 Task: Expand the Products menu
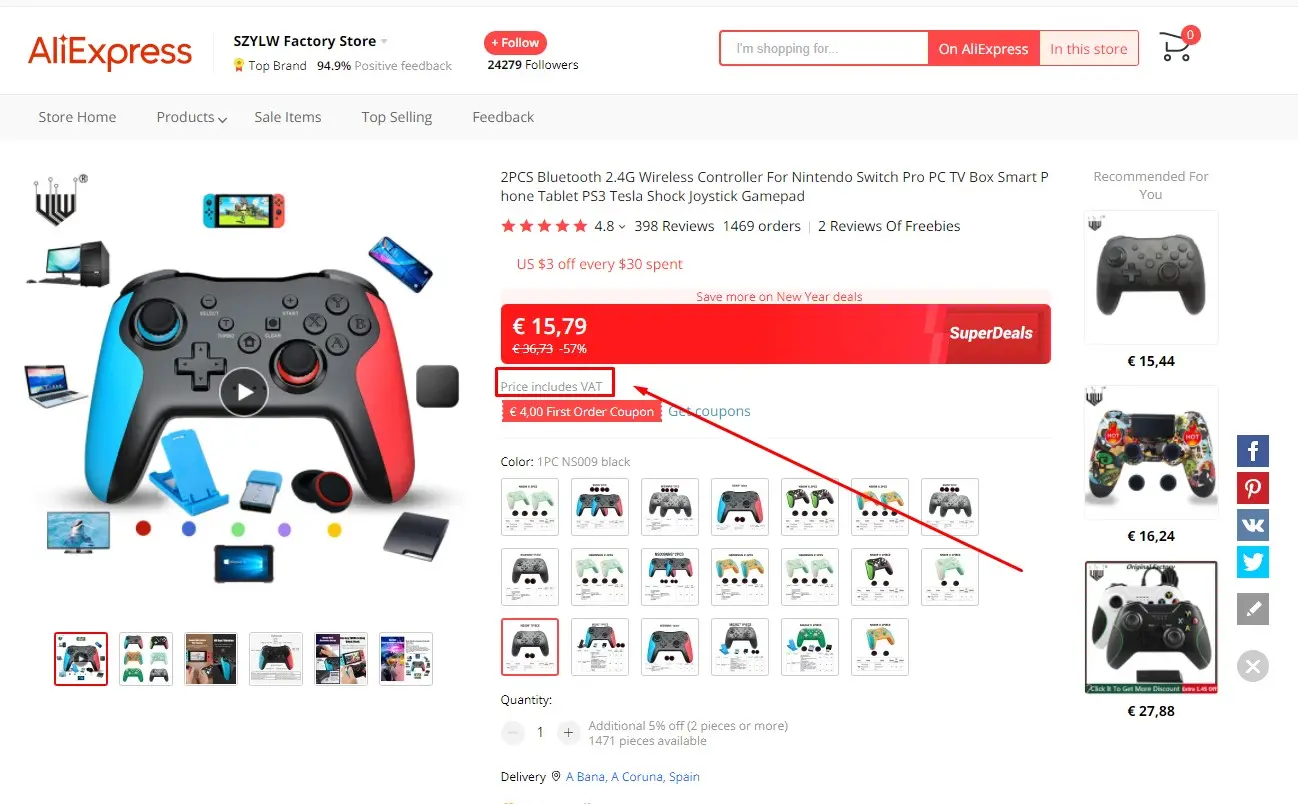pos(191,117)
